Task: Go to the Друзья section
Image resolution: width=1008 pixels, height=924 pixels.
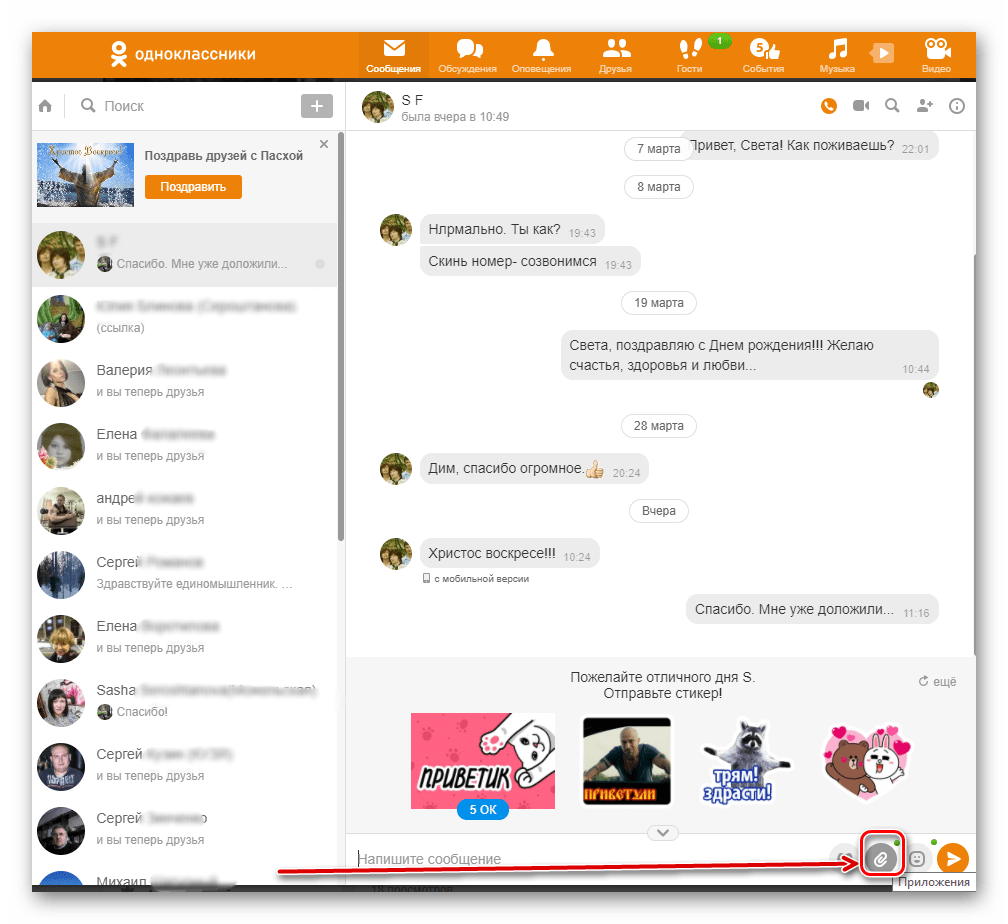Action: click(x=615, y=55)
